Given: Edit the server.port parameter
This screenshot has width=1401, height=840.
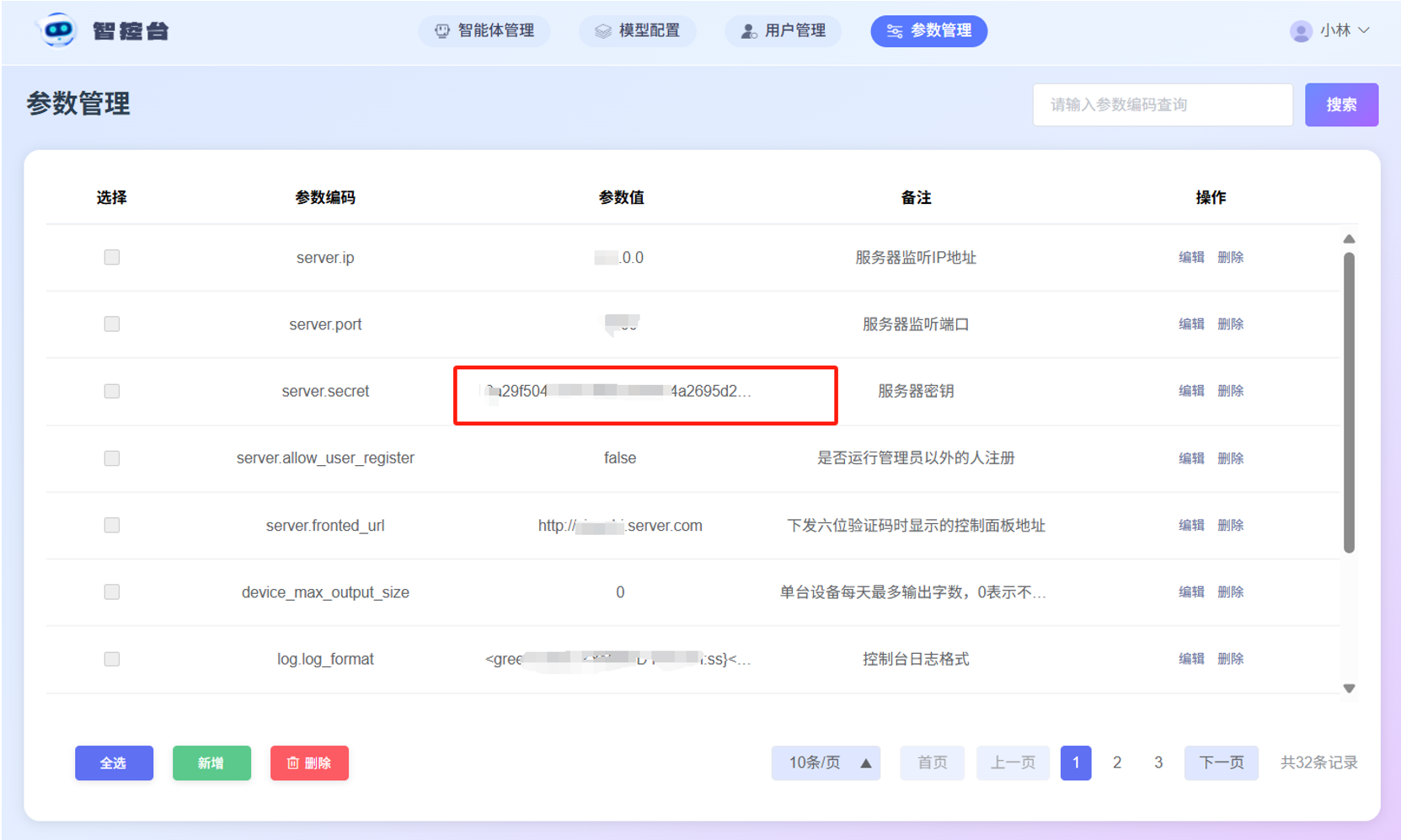Looking at the screenshot, I should (x=1190, y=324).
